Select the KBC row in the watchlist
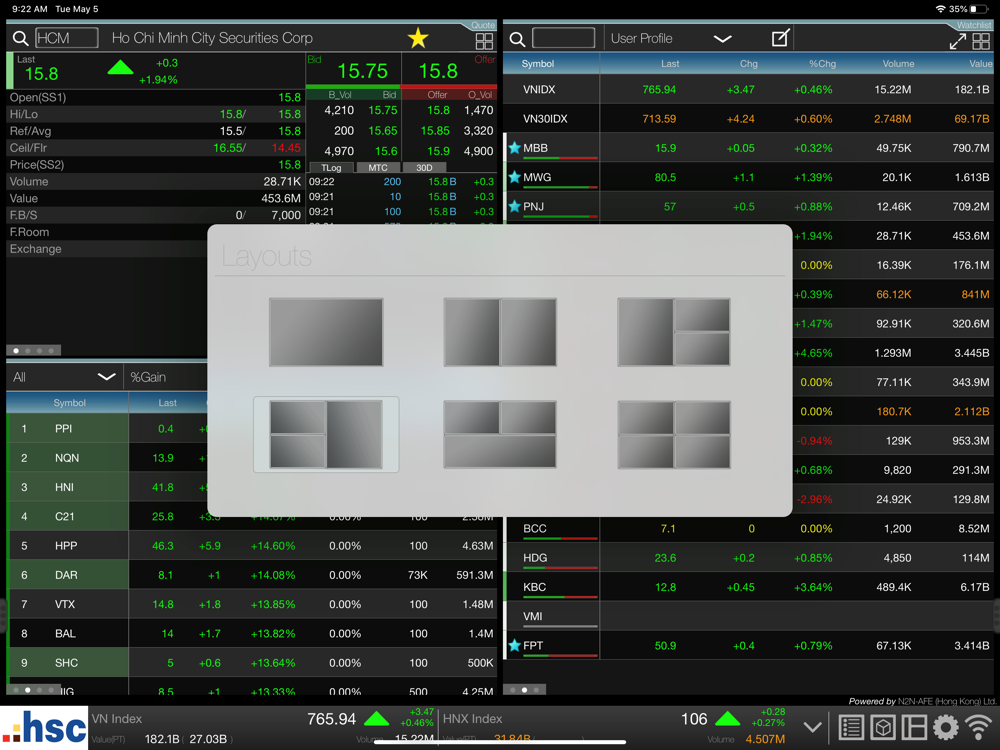This screenshot has width=1000, height=750. click(x=749, y=587)
